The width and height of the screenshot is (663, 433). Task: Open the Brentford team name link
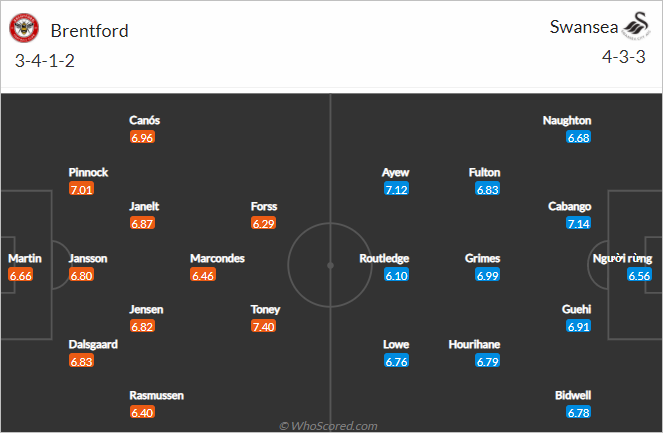[90, 31]
